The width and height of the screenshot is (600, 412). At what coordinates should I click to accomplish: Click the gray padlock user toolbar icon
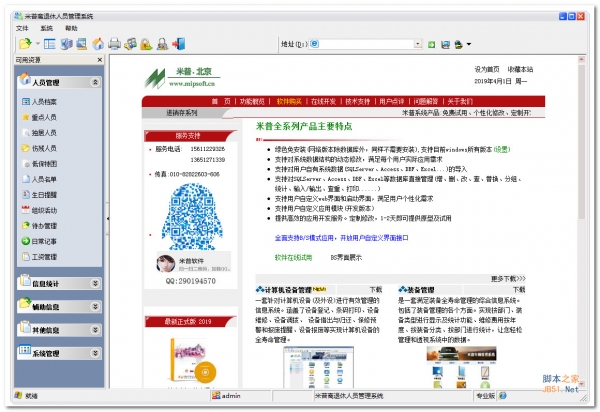point(162,44)
